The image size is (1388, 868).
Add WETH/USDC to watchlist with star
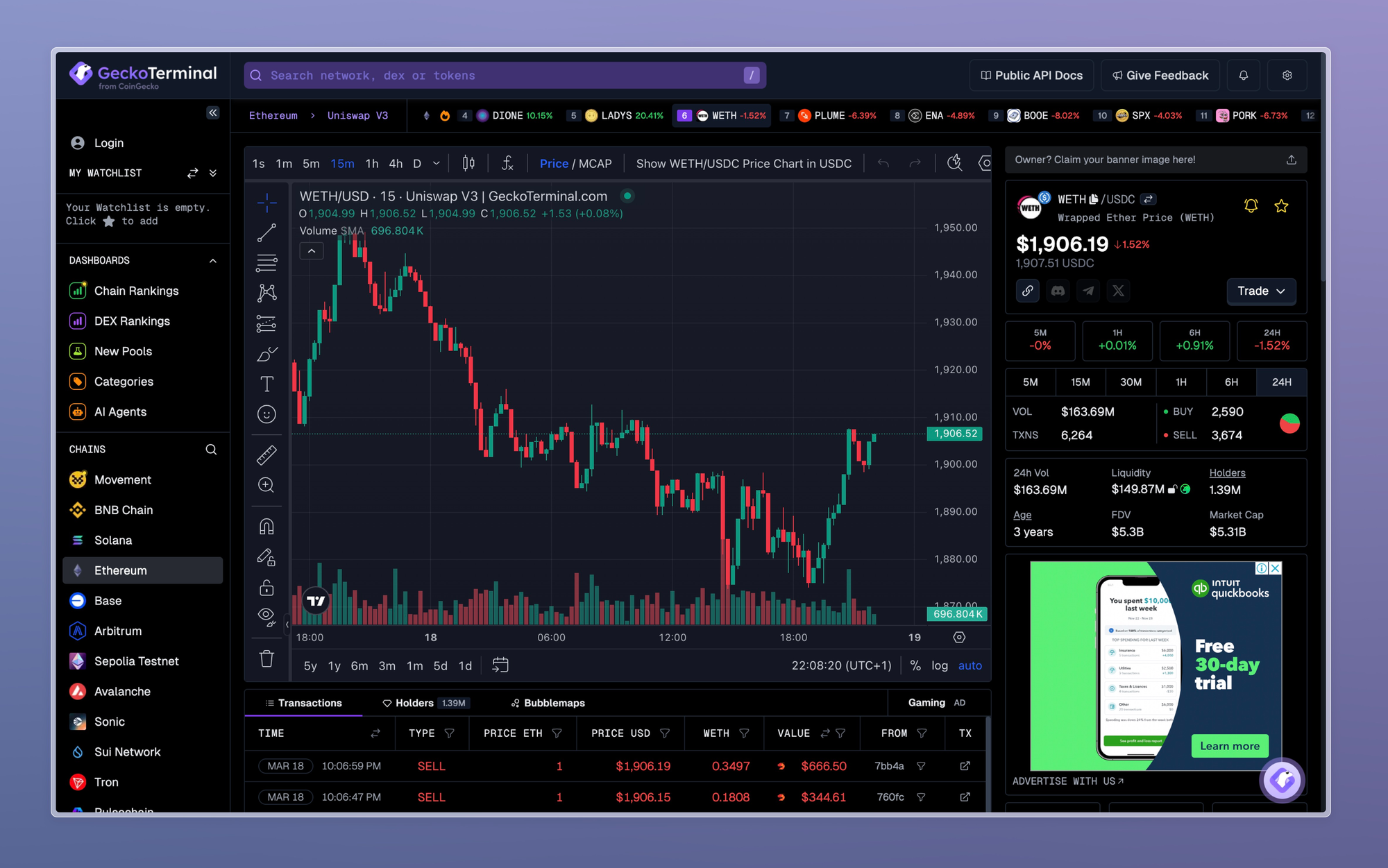coord(1281,206)
